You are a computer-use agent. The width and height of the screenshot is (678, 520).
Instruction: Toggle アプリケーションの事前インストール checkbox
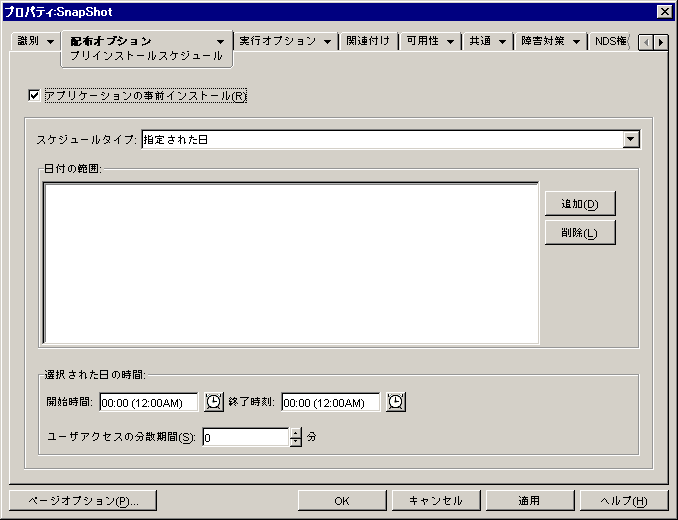pos(34,95)
